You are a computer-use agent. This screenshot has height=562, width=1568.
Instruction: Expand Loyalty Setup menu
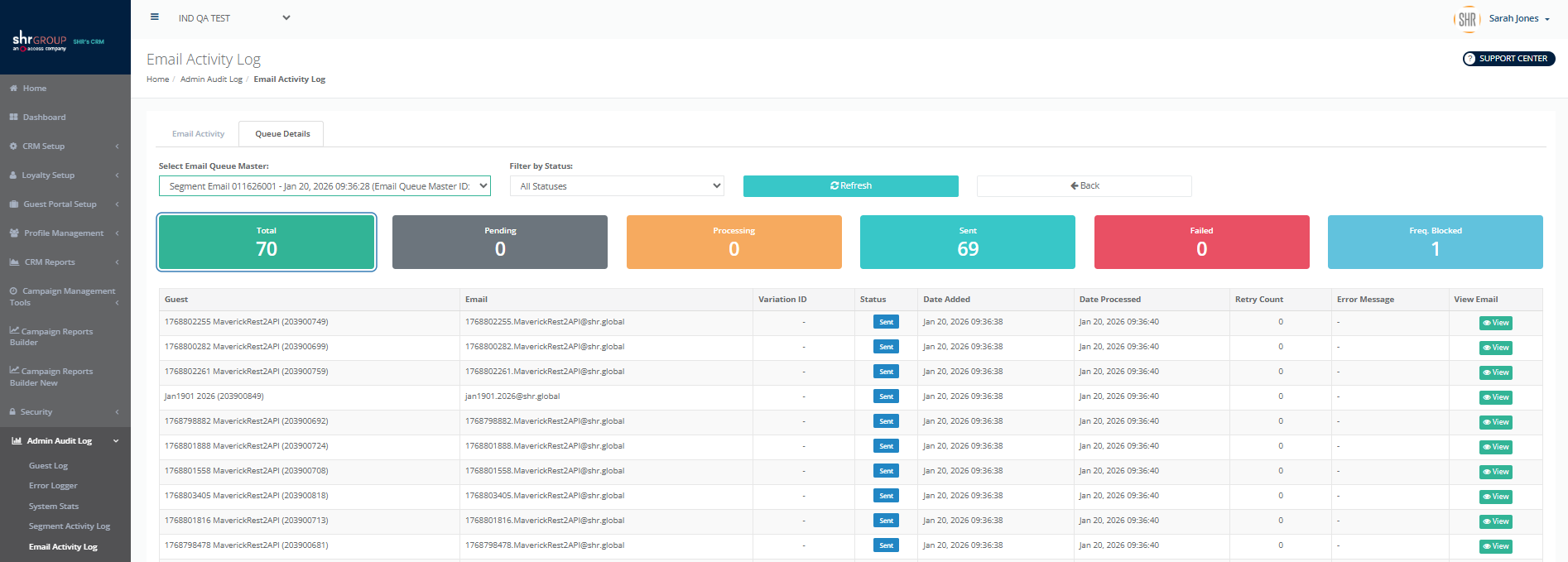click(x=65, y=175)
